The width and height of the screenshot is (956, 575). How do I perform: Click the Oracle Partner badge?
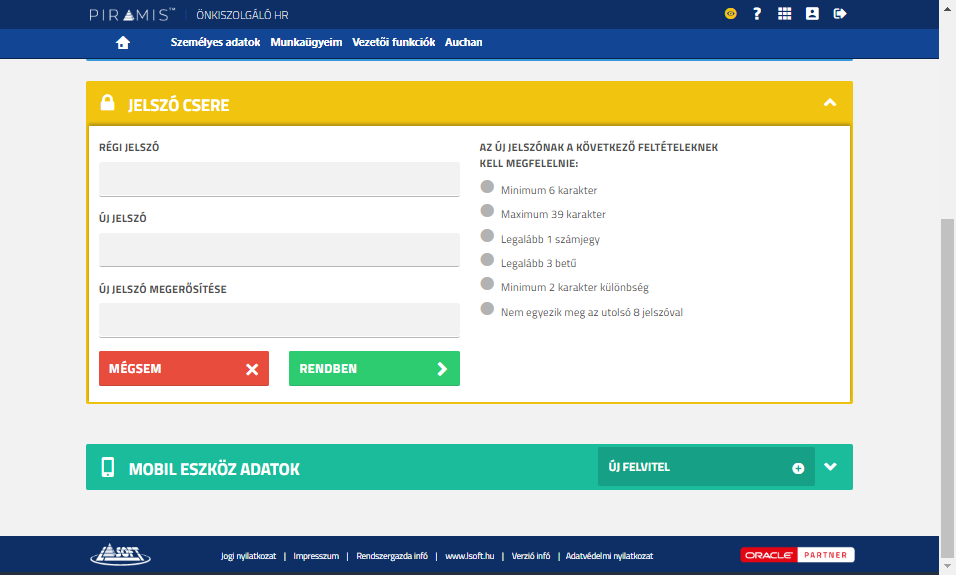pos(797,555)
